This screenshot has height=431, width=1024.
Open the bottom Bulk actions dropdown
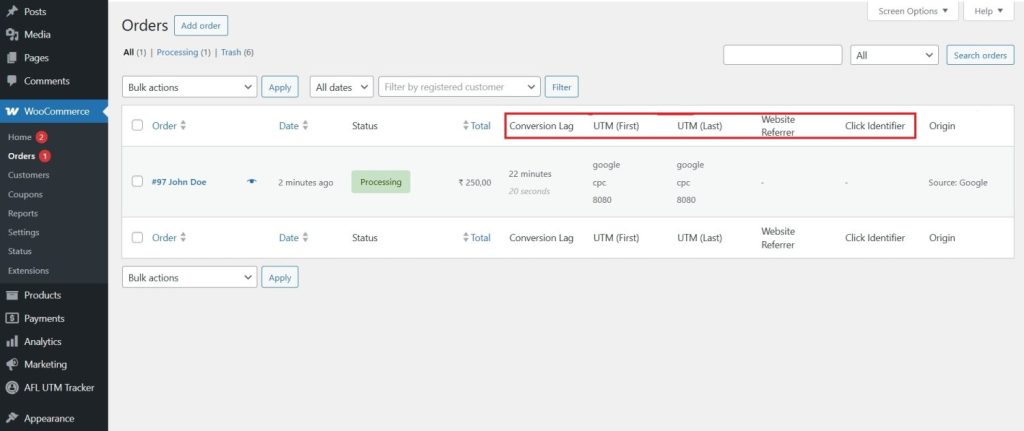[189, 278]
